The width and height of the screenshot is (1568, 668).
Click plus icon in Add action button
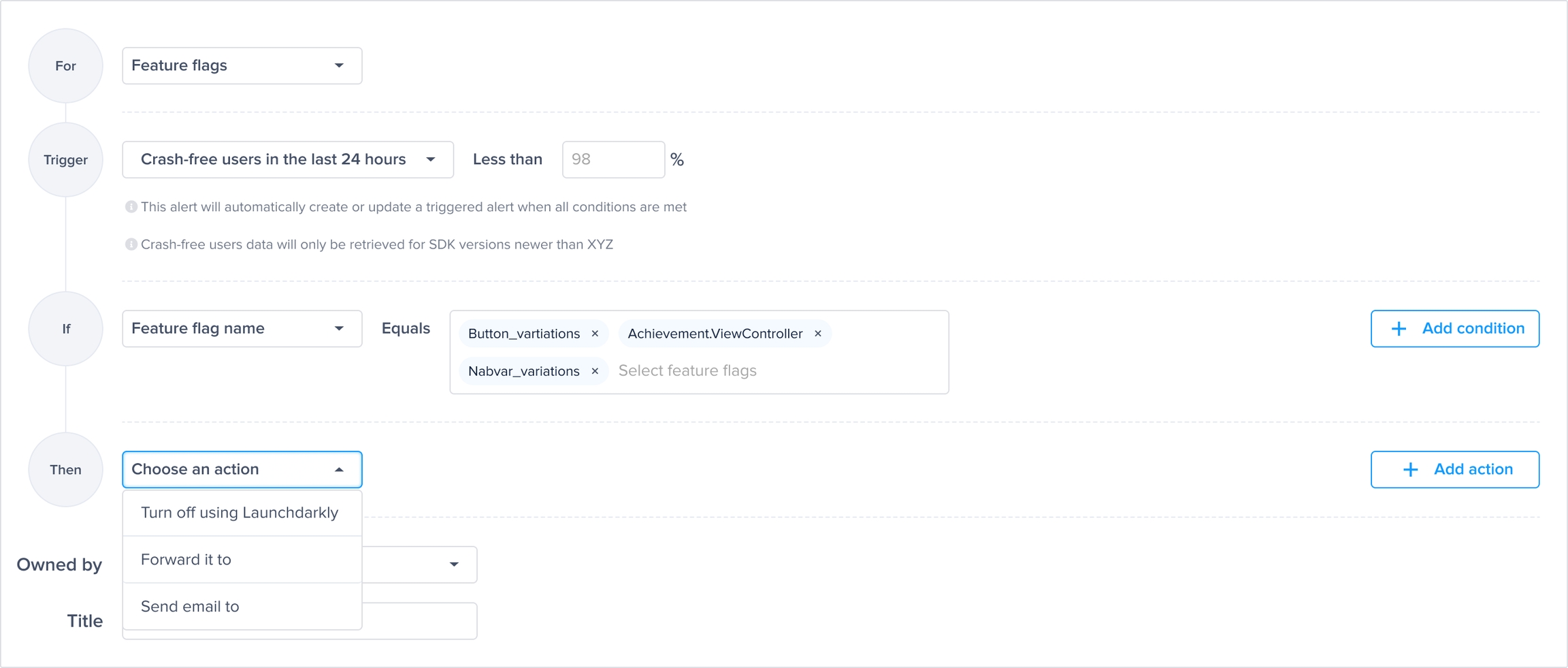point(1410,470)
